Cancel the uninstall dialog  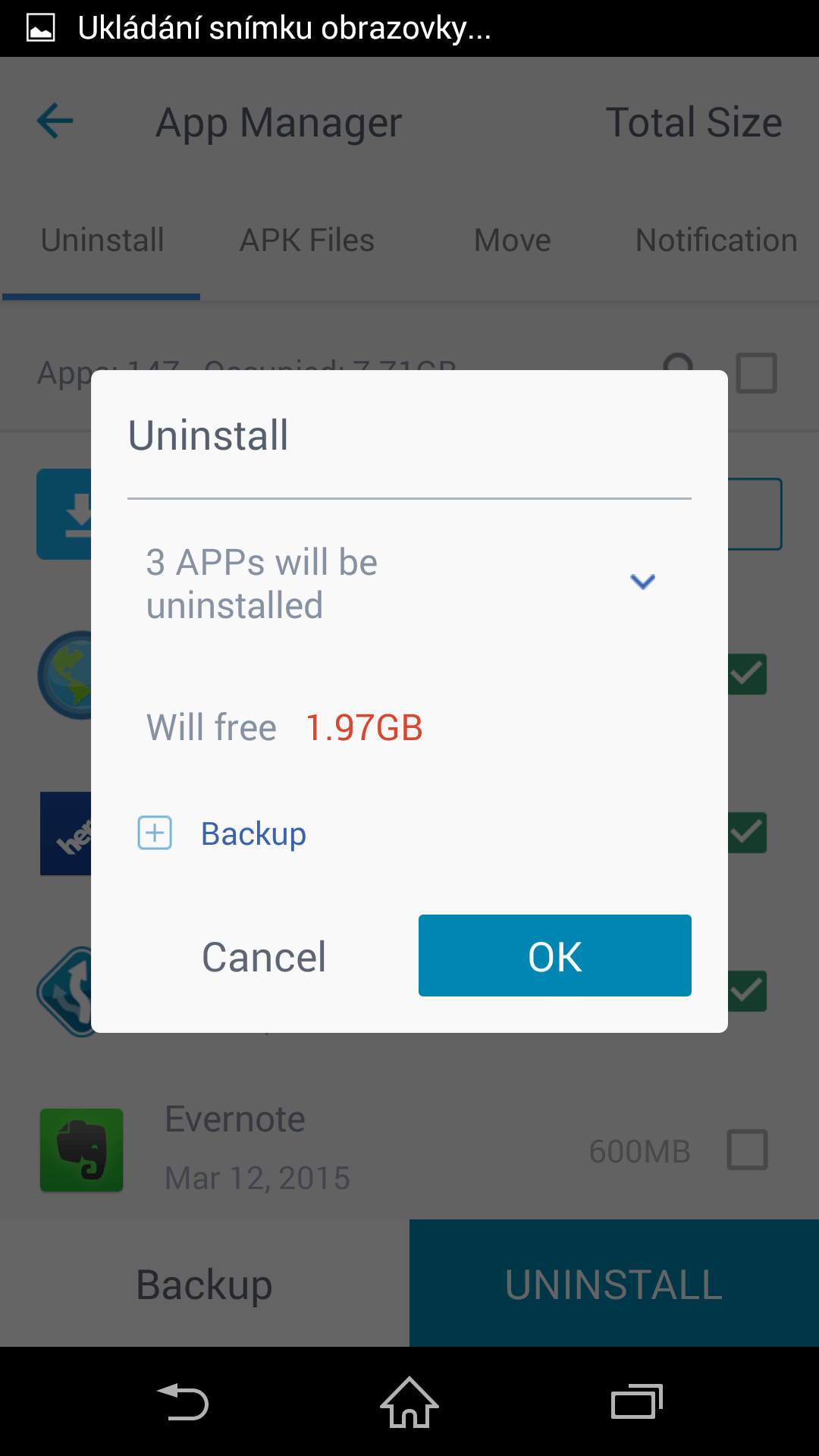[264, 957]
